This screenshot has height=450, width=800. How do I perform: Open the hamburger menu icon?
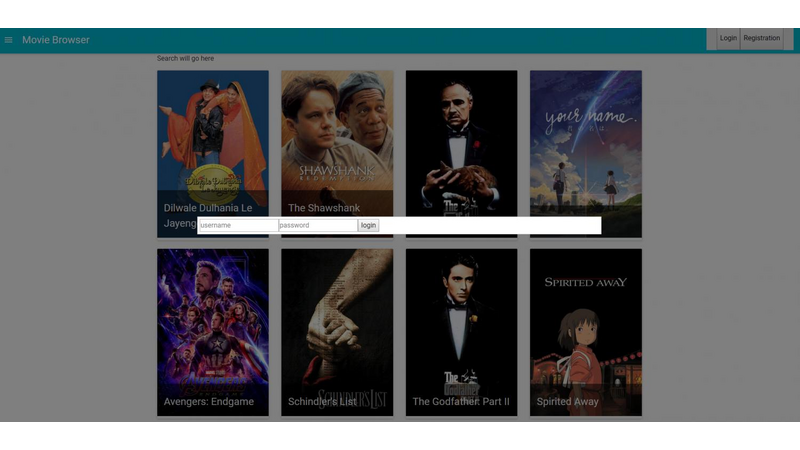click(8, 40)
